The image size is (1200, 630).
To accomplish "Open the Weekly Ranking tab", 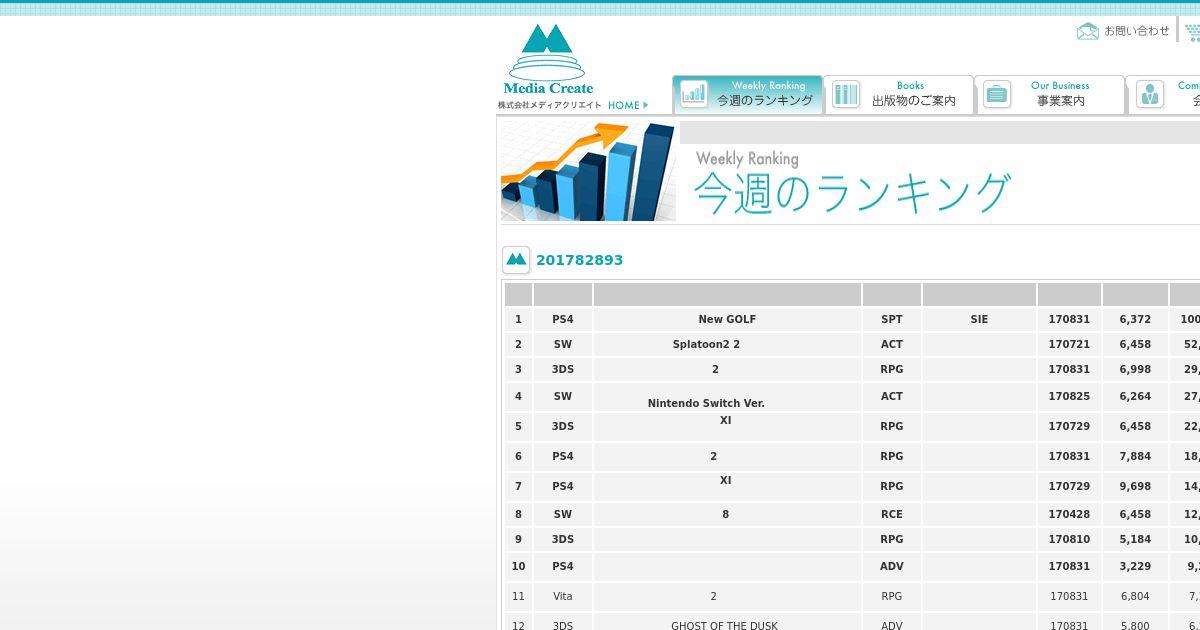I will pos(748,94).
